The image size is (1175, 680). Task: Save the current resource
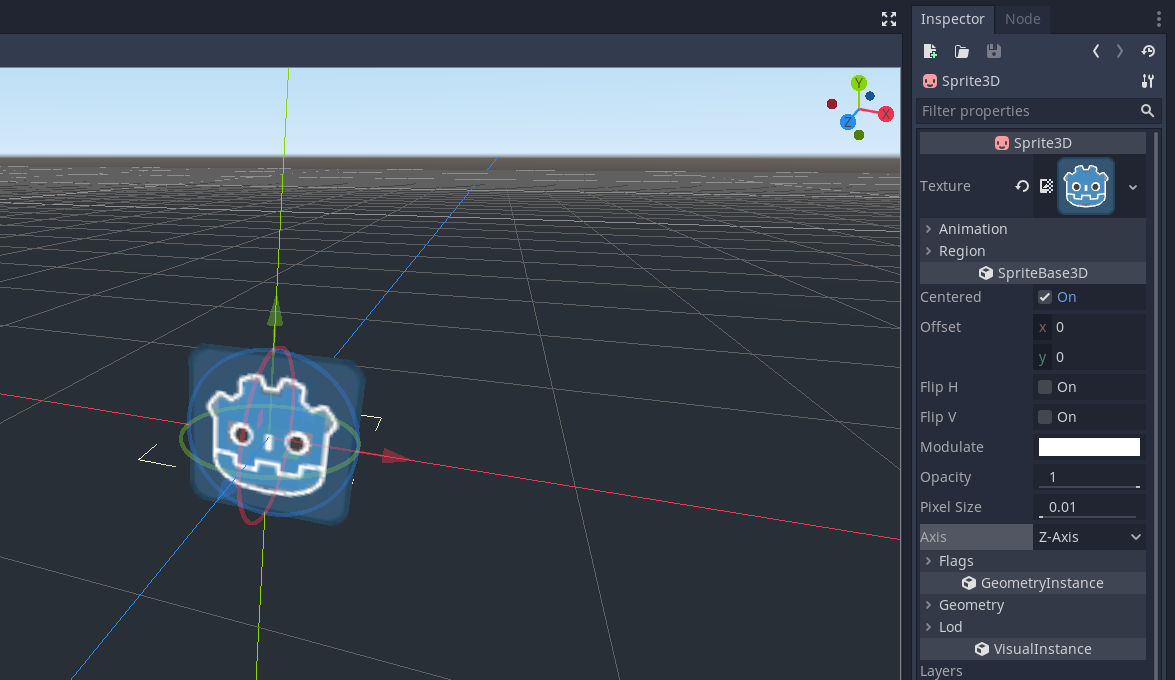993,51
